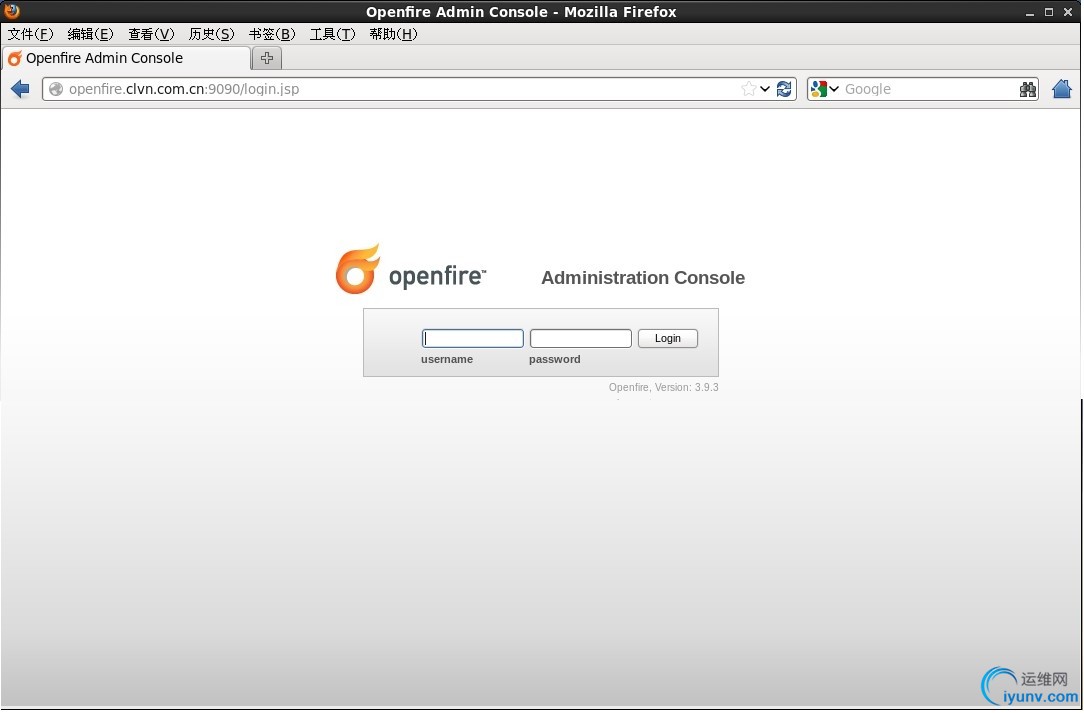
Task: Click the Administration Console heading
Action: point(643,277)
